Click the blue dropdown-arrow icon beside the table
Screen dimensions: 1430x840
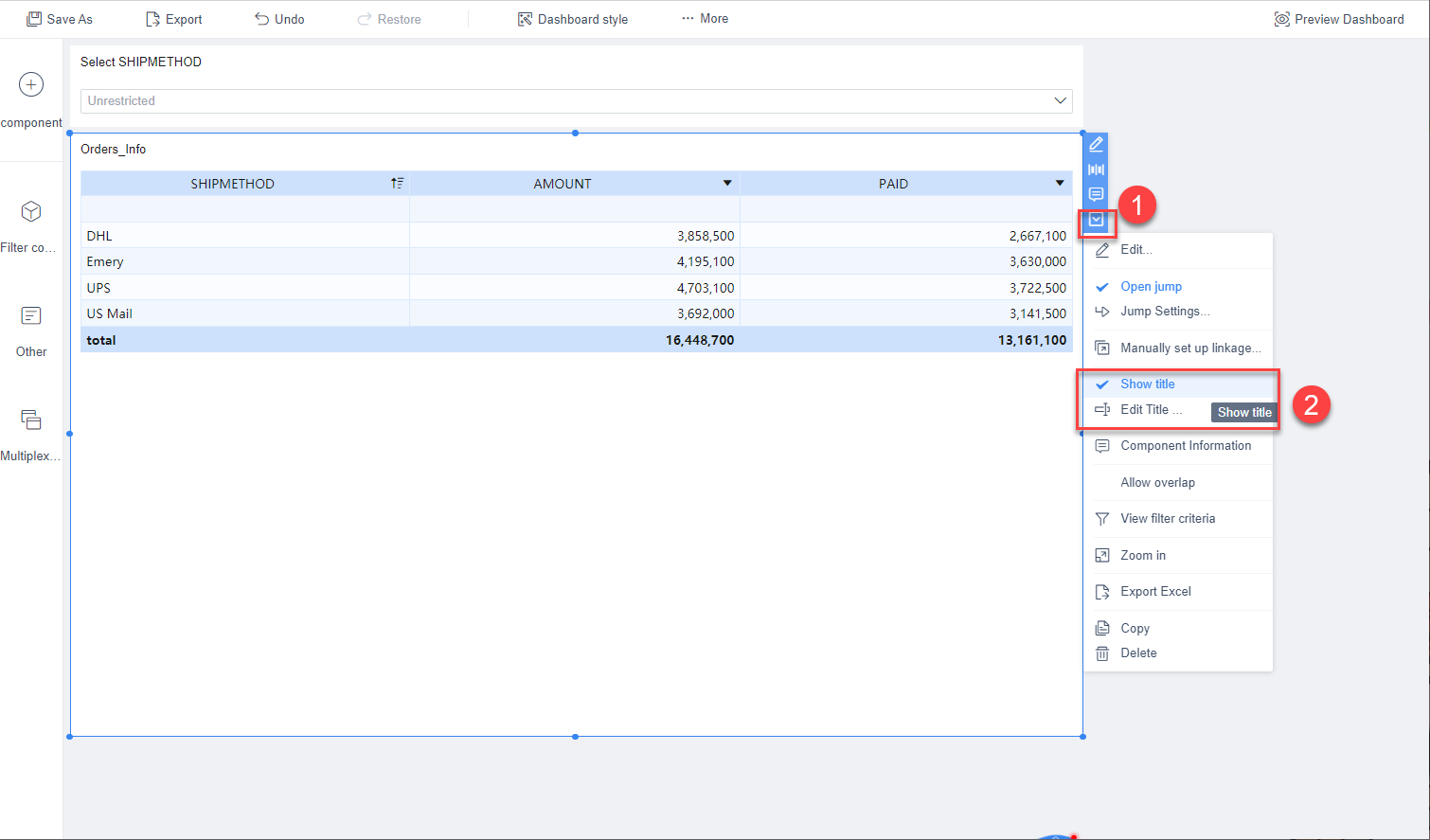pos(1096,220)
